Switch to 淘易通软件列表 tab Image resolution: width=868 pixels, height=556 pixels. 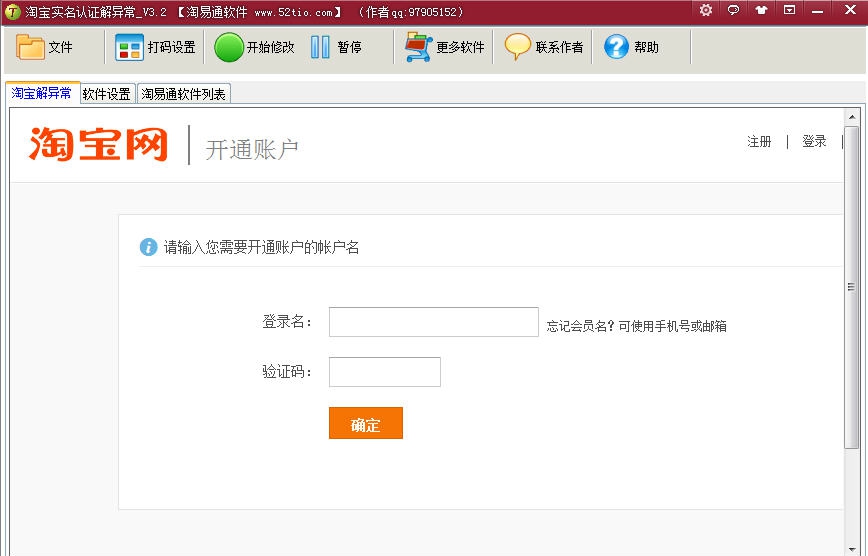coord(183,94)
